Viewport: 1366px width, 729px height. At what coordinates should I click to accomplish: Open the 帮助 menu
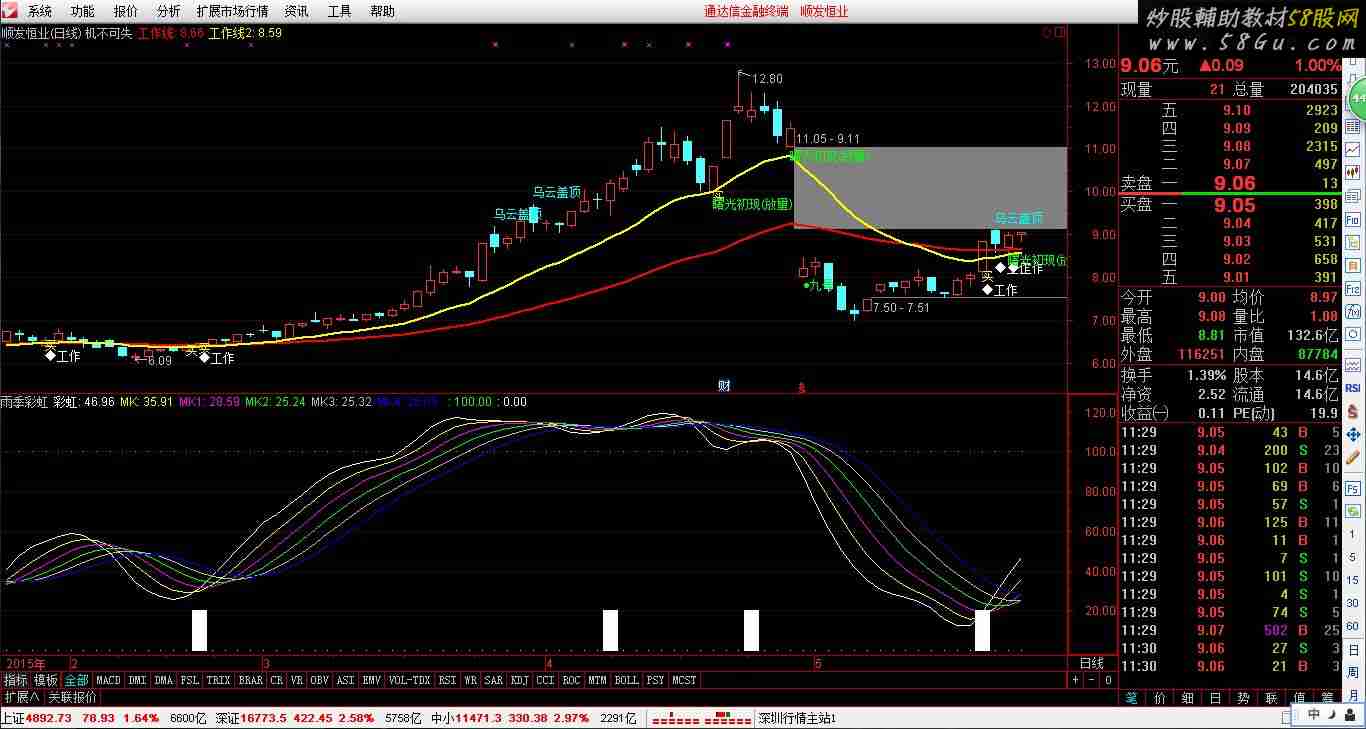[383, 11]
